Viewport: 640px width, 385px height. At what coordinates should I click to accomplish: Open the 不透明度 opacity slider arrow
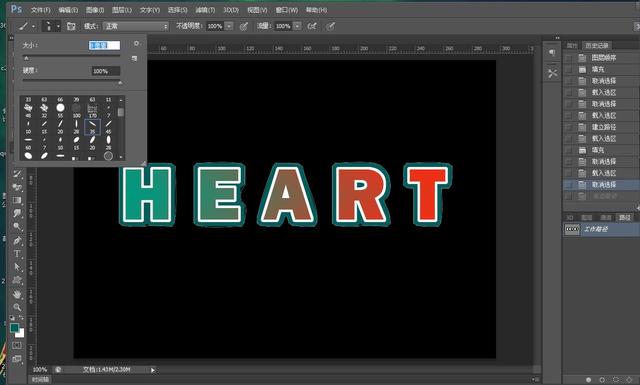point(229,26)
